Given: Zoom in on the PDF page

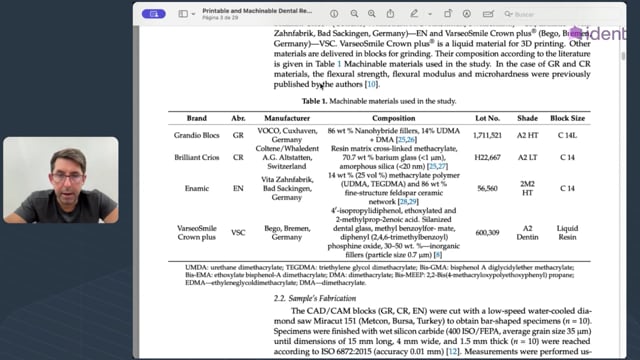Looking at the screenshot, I should click(x=371, y=14).
